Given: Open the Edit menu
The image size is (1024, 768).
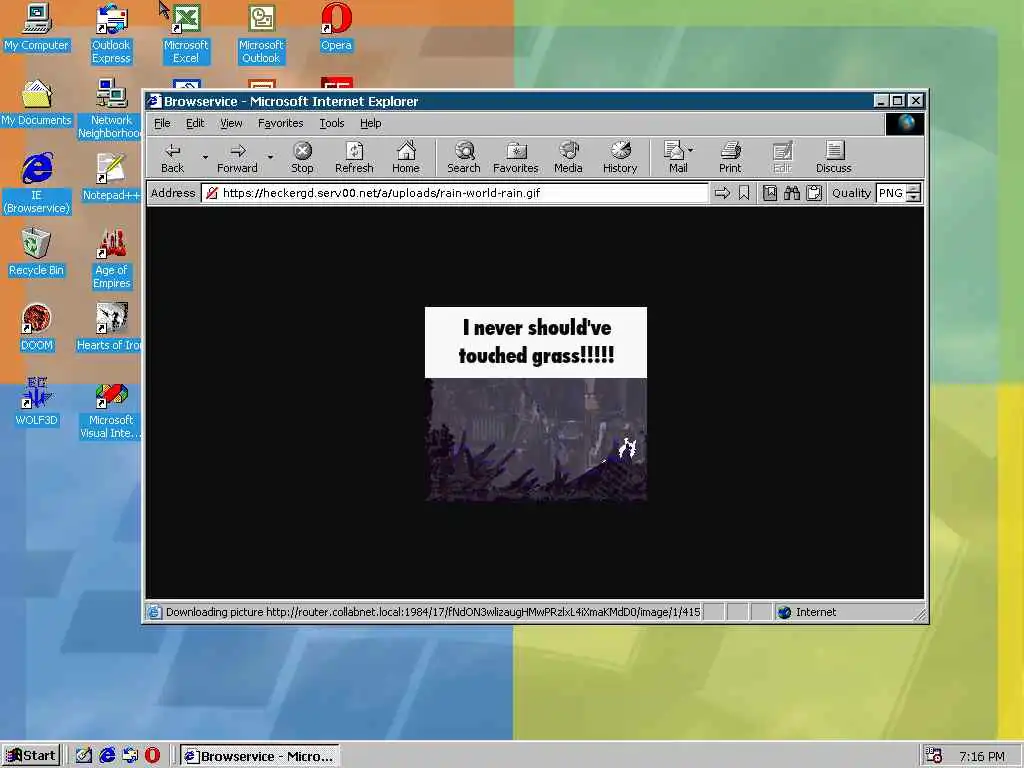Looking at the screenshot, I should pos(195,123).
